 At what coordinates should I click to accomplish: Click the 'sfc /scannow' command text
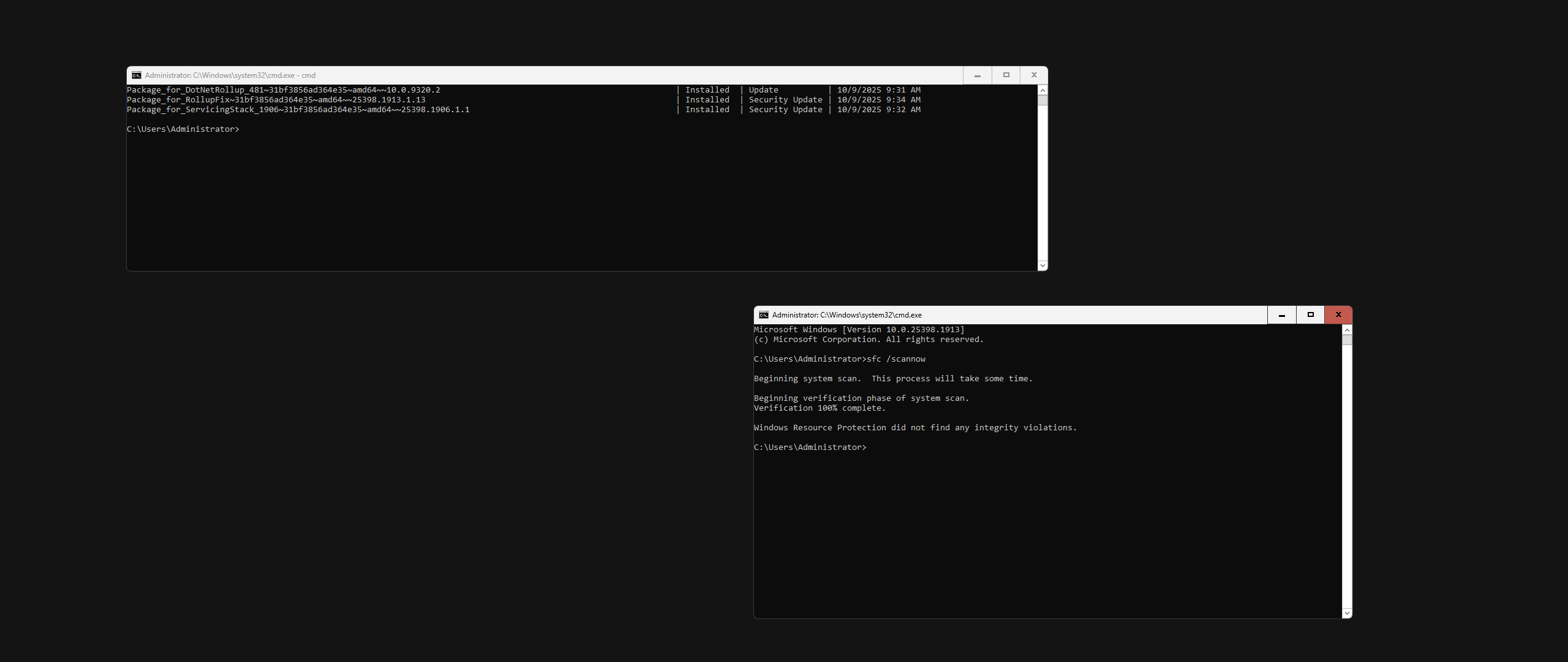click(896, 359)
